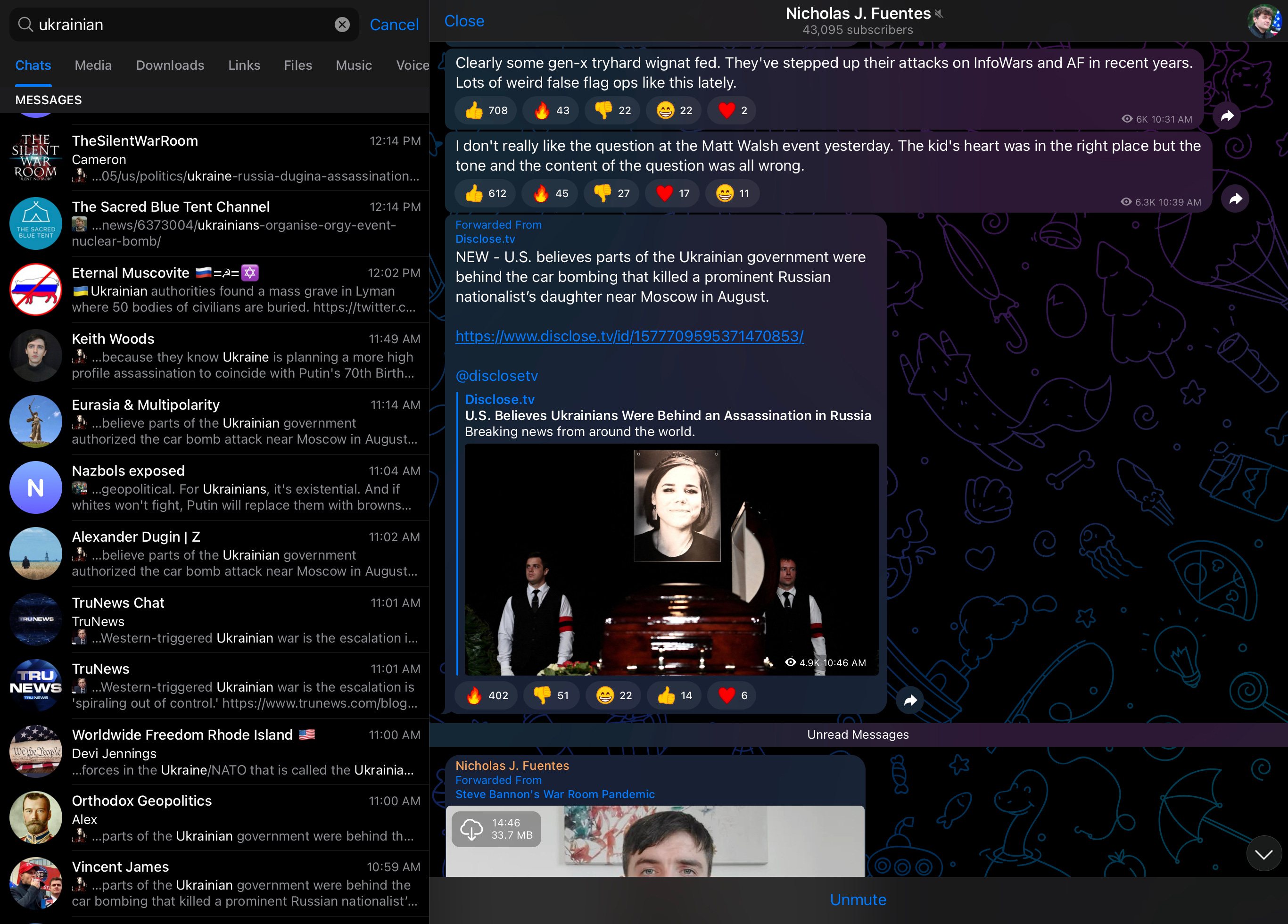Viewport: 1288px width, 924px height.
Task: Open Eurasia & Multipolarity statue avatar
Action: pyautogui.click(x=36, y=421)
